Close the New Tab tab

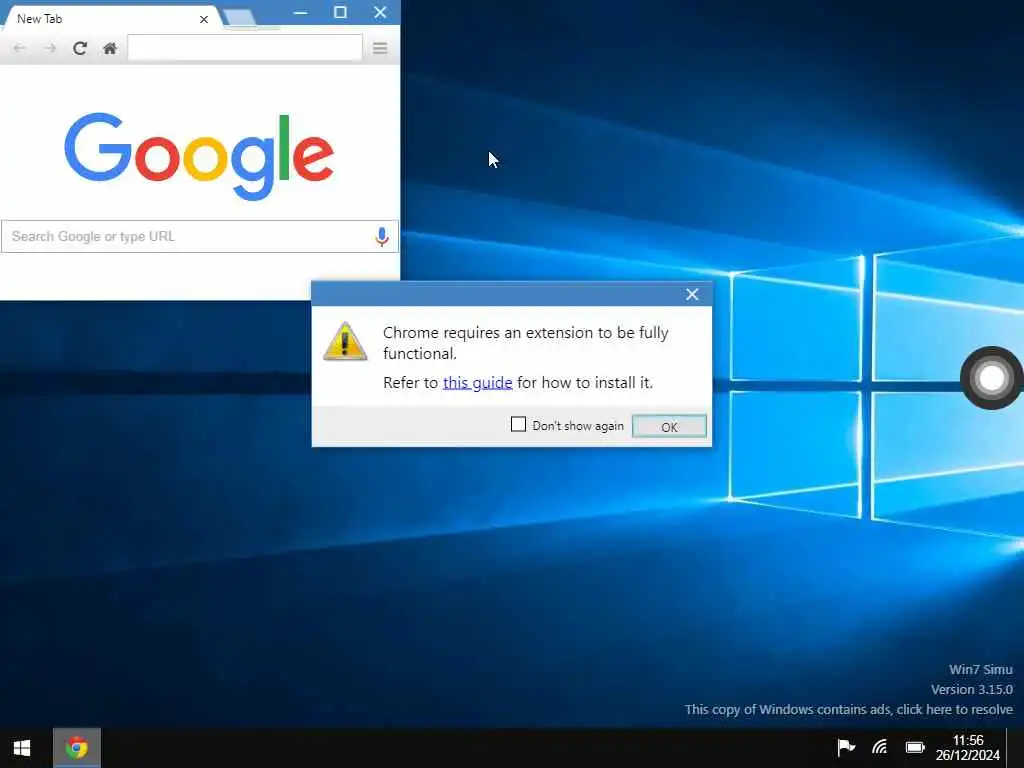pyautogui.click(x=204, y=20)
